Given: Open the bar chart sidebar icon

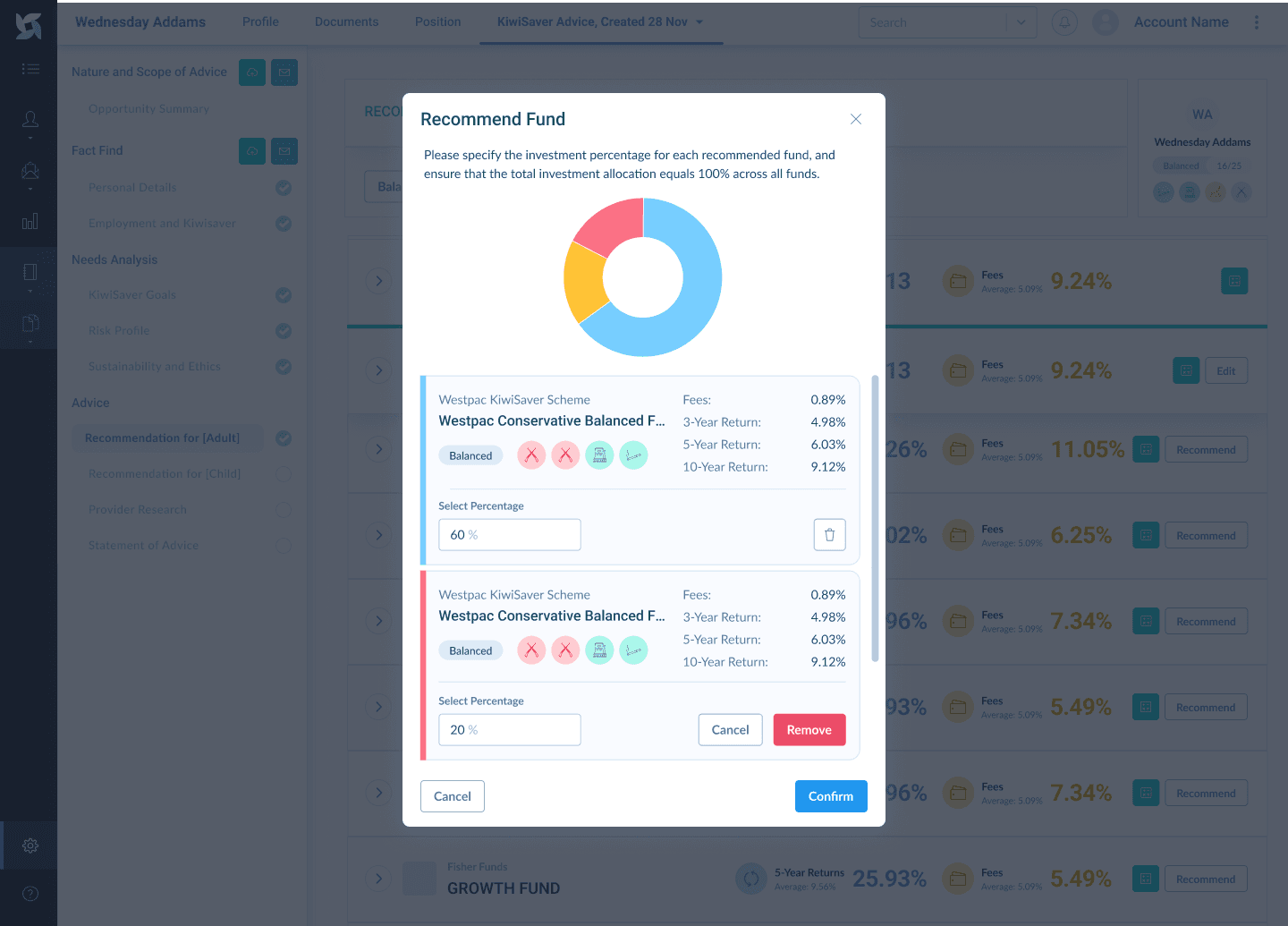Looking at the screenshot, I should pos(30,221).
